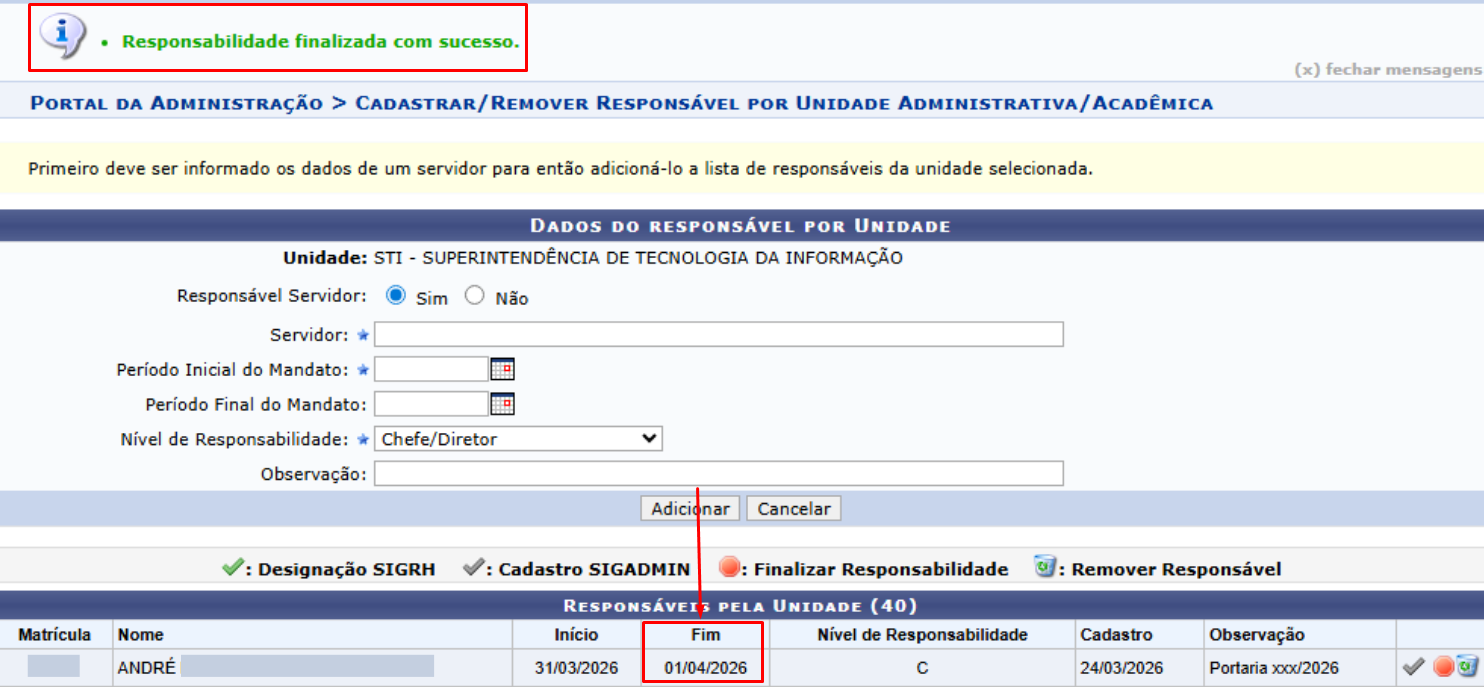The height and width of the screenshot is (687, 1484).
Task: Open calendar for Período Inicial do Mandato
Action: (502, 370)
